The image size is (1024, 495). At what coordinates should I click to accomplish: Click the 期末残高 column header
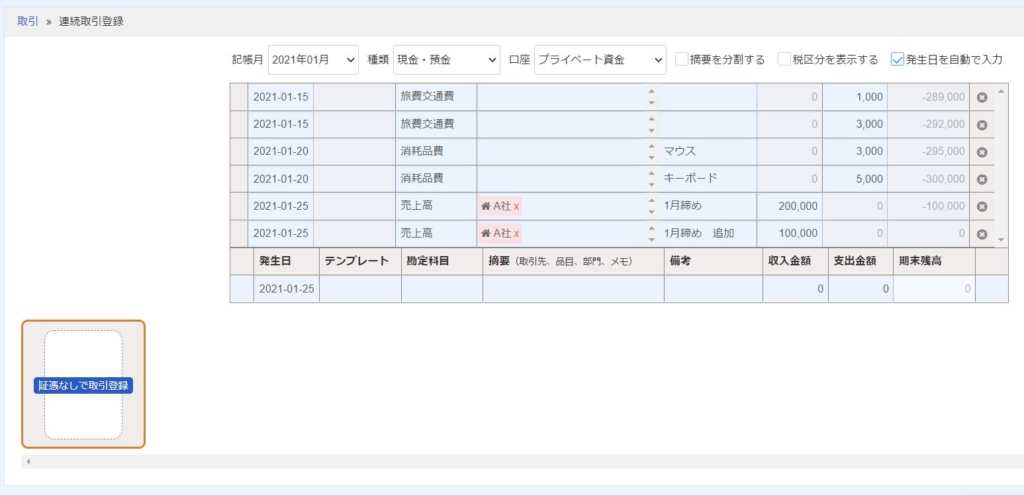coord(934,261)
